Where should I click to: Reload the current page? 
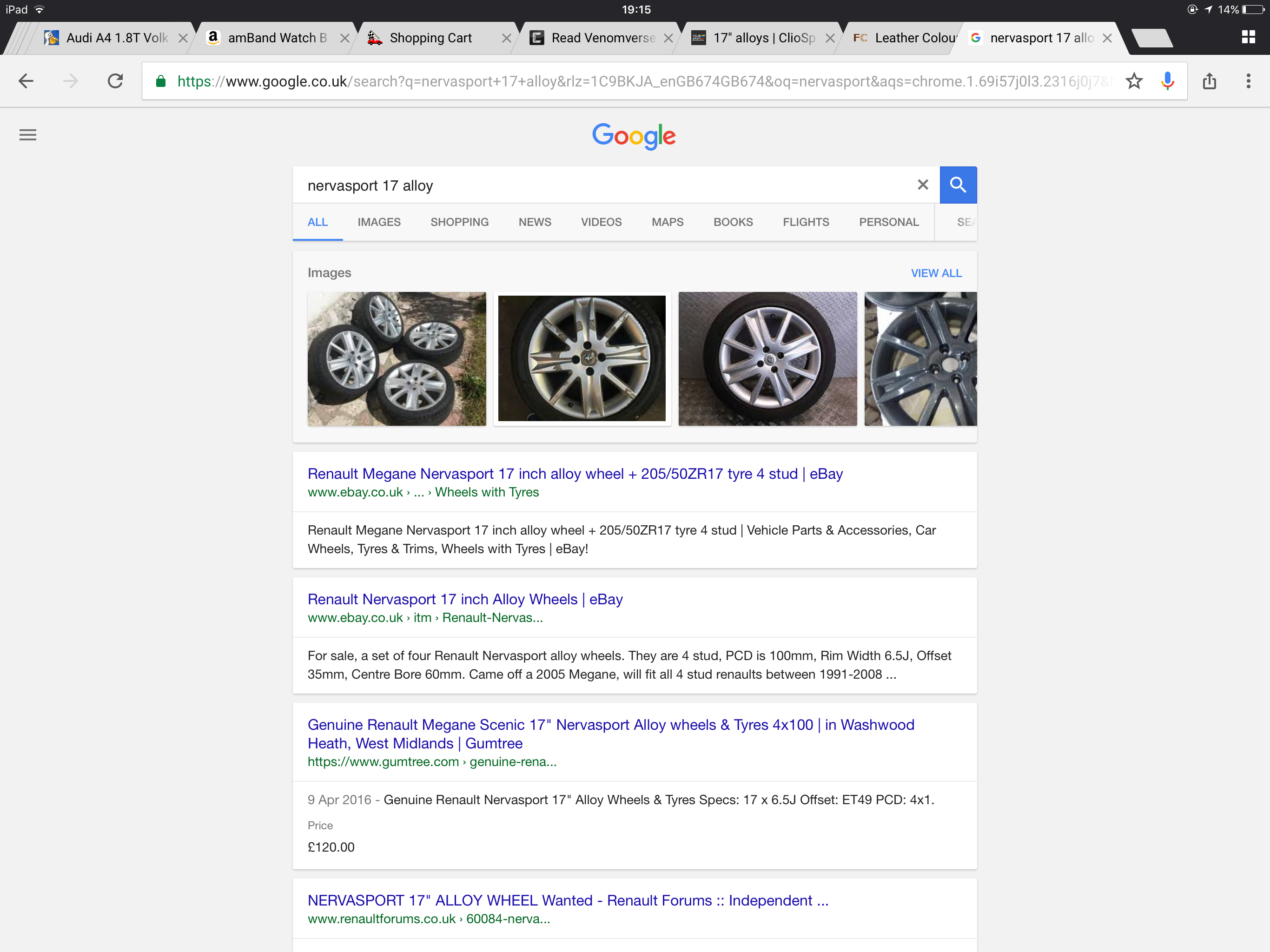115,81
